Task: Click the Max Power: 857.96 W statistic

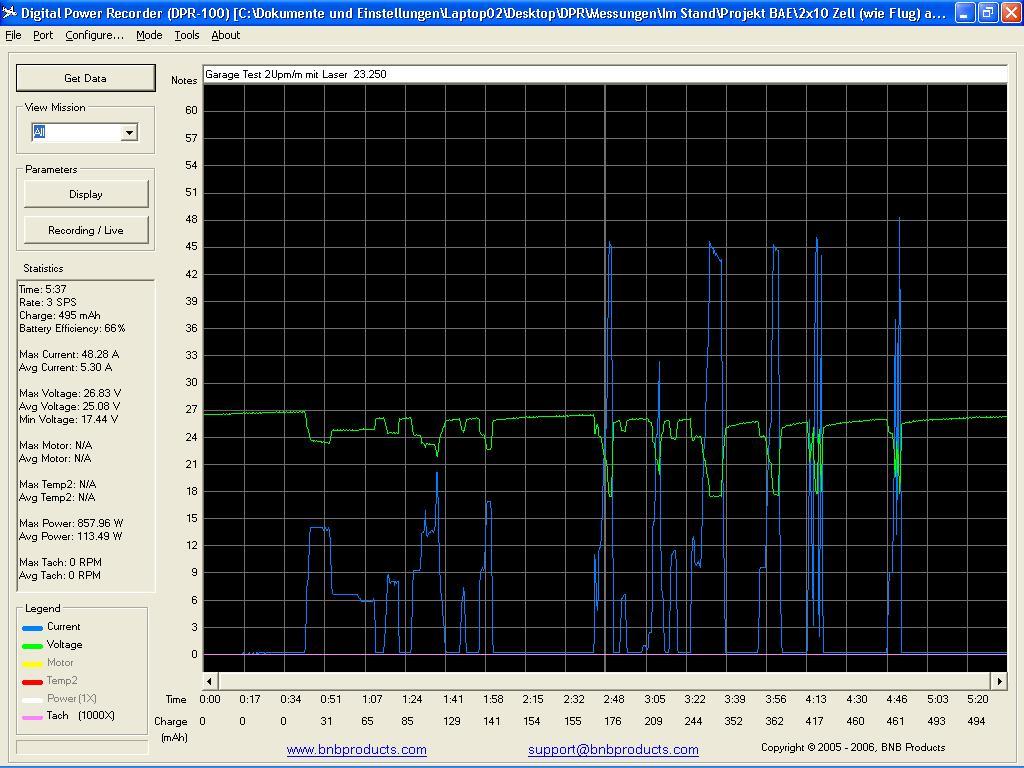Action: point(71,523)
